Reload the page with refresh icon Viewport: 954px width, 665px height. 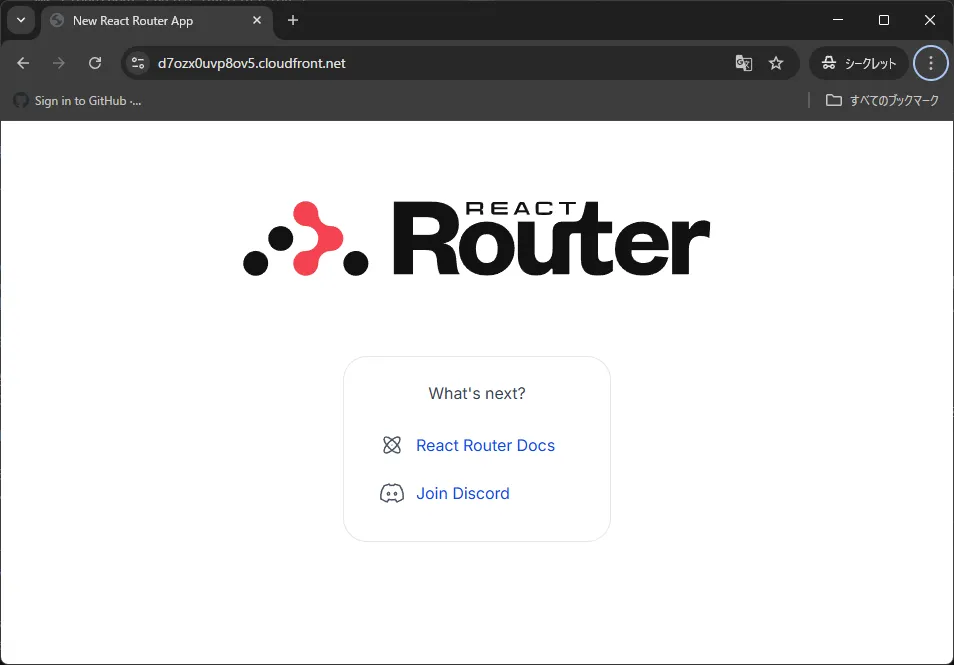click(x=95, y=63)
